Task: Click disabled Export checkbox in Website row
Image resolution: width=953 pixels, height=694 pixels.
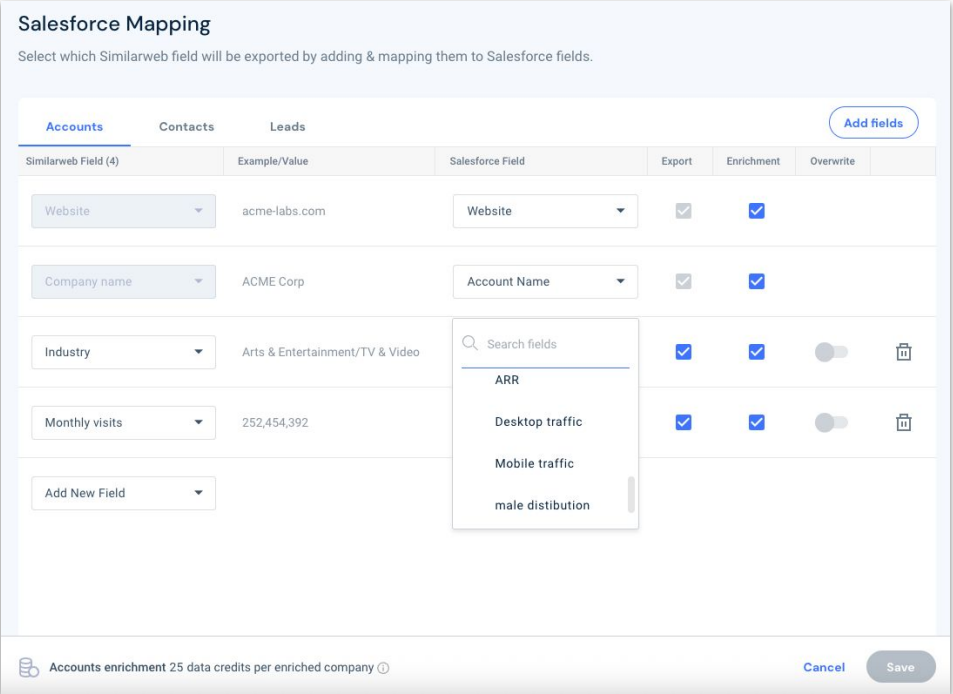Action: 683,211
